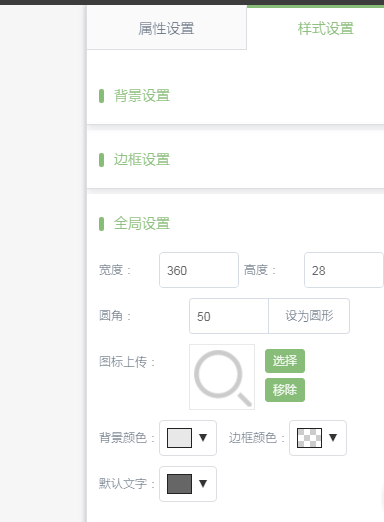Click the dark gray 默认文字 color swatch
The image size is (384, 522).
click(179, 484)
